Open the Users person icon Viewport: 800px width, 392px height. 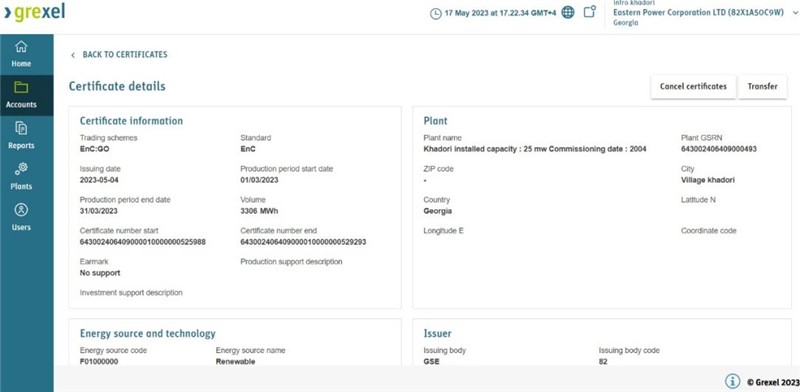[21, 210]
